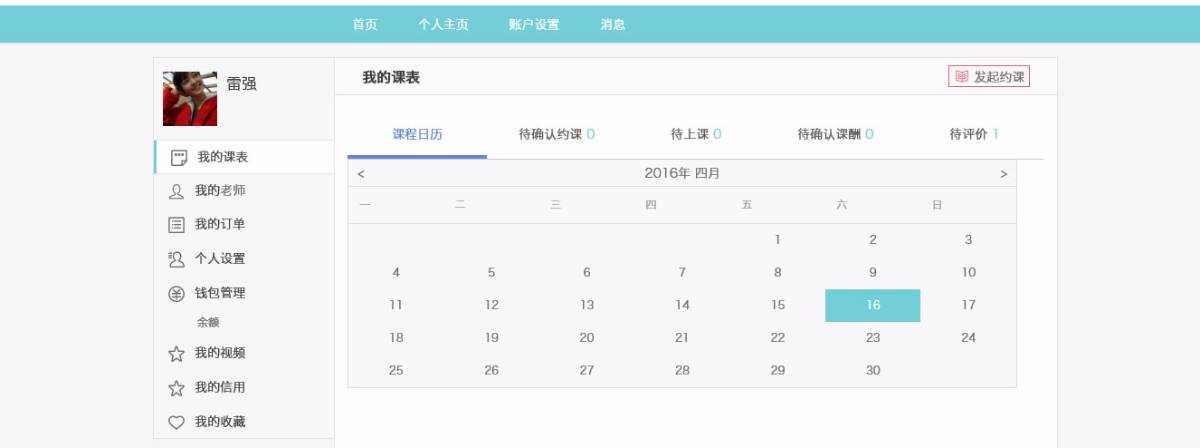Select date 13 in the calendar
This screenshot has height=448, width=1200.
pos(587,305)
